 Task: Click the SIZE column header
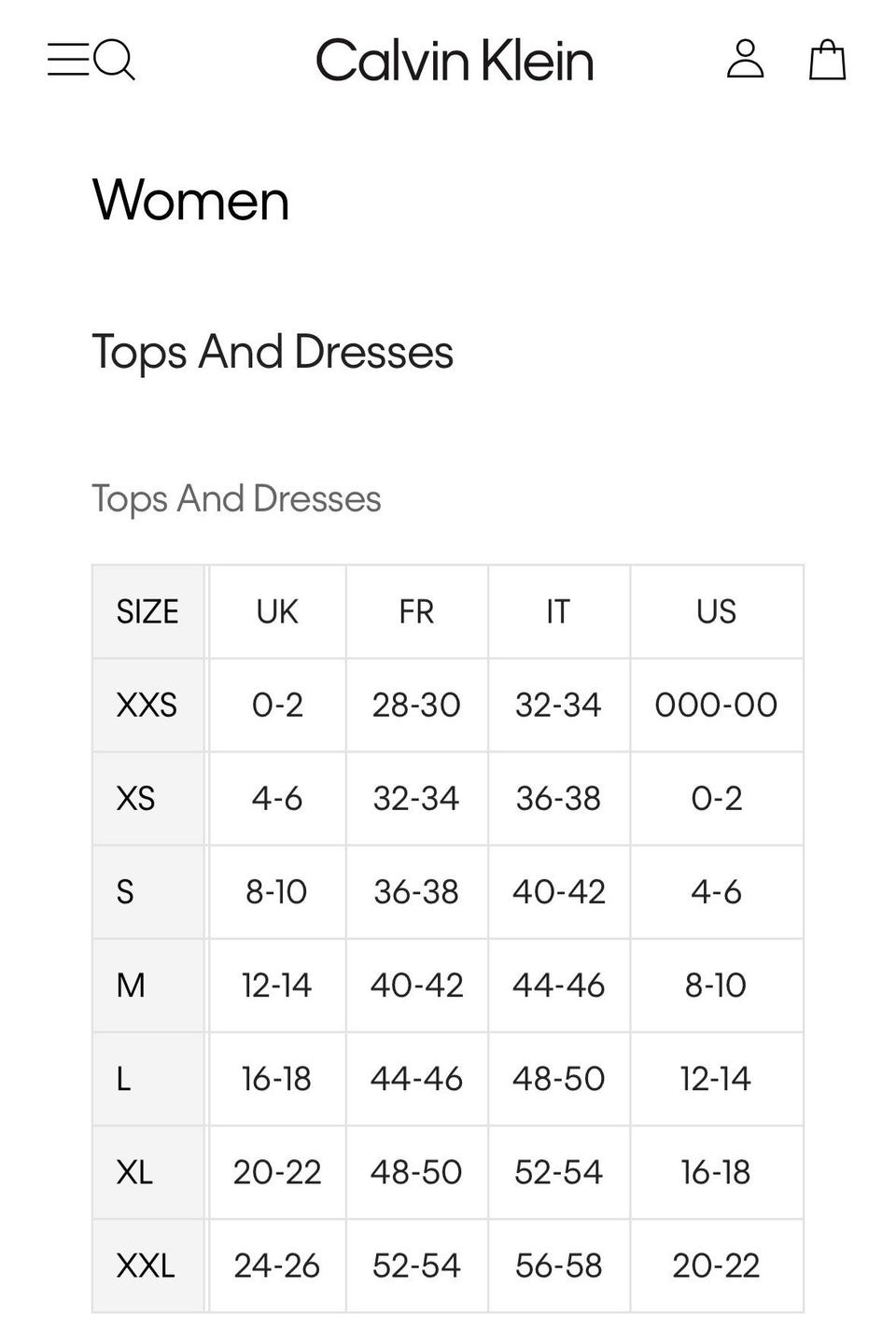click(x=147, y=611)
